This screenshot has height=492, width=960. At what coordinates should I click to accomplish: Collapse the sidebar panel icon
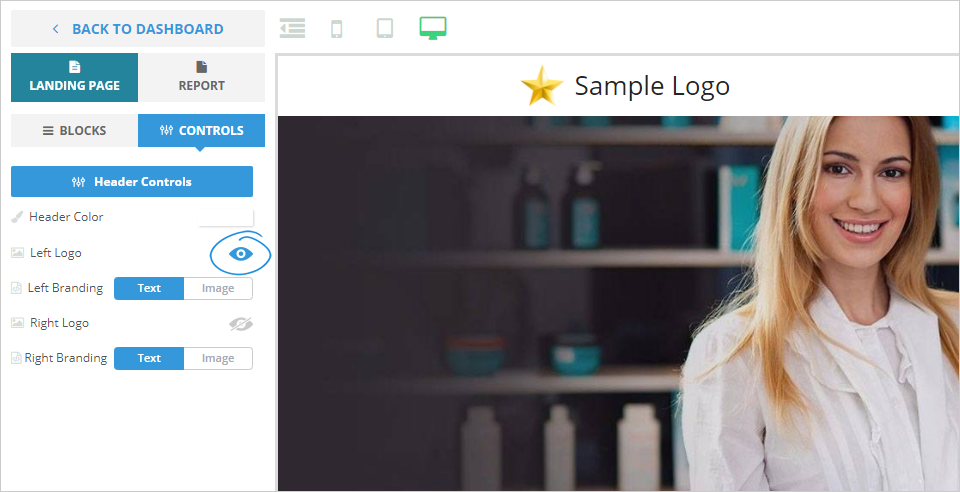[292, 28]
